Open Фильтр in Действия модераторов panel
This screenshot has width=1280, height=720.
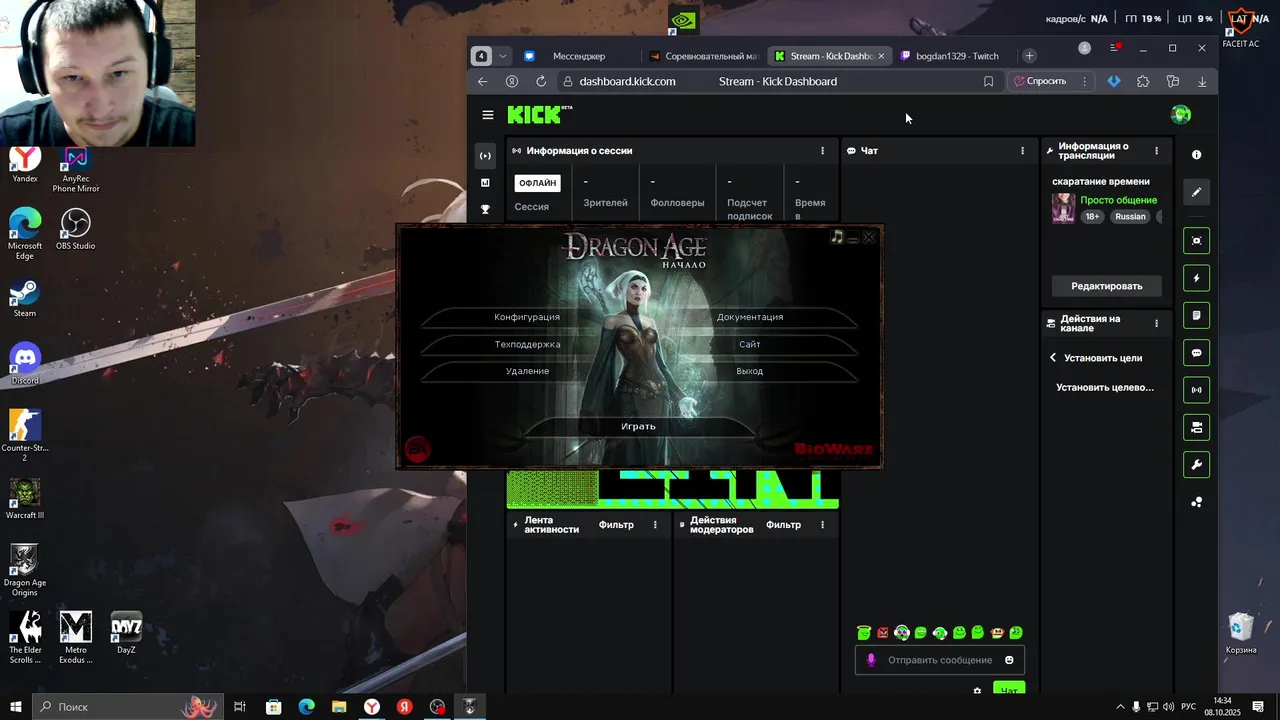tap(784, 524)
